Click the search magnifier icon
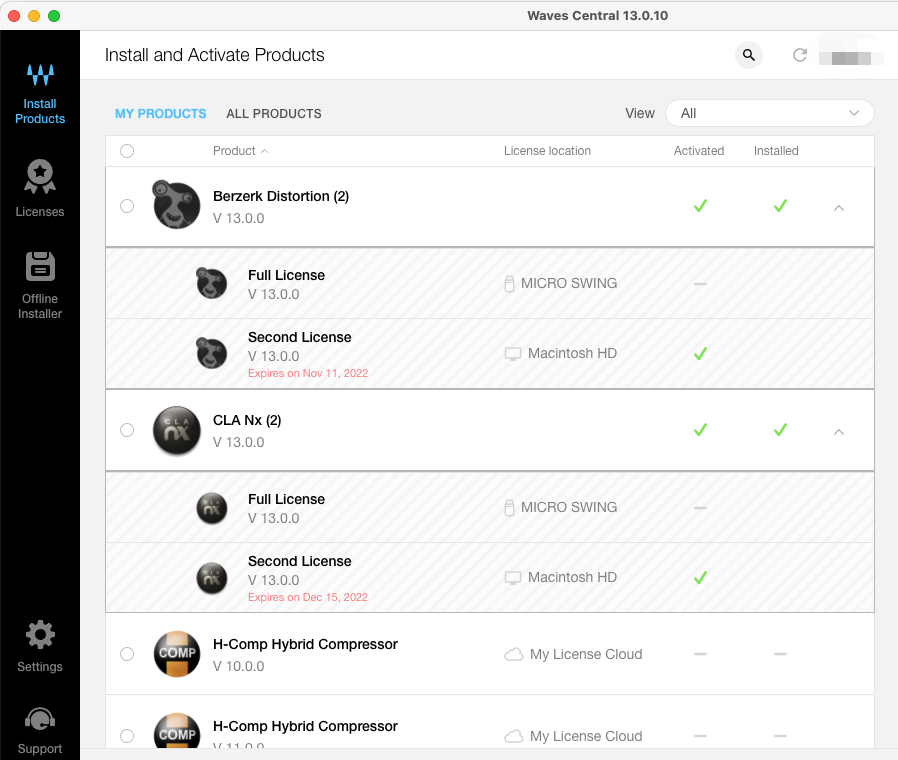This screenshot has width=898, height=760. click(749, 55)
